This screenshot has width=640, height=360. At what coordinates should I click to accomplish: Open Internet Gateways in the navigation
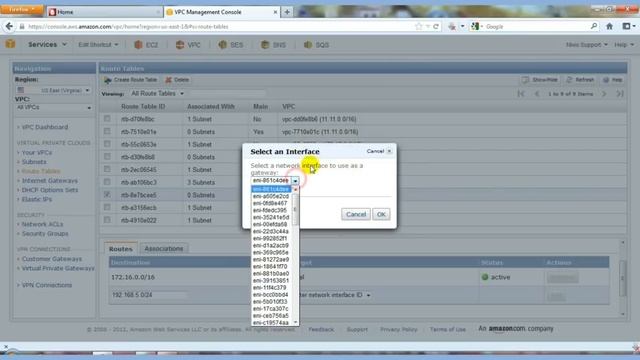click(x=49, y=180)
